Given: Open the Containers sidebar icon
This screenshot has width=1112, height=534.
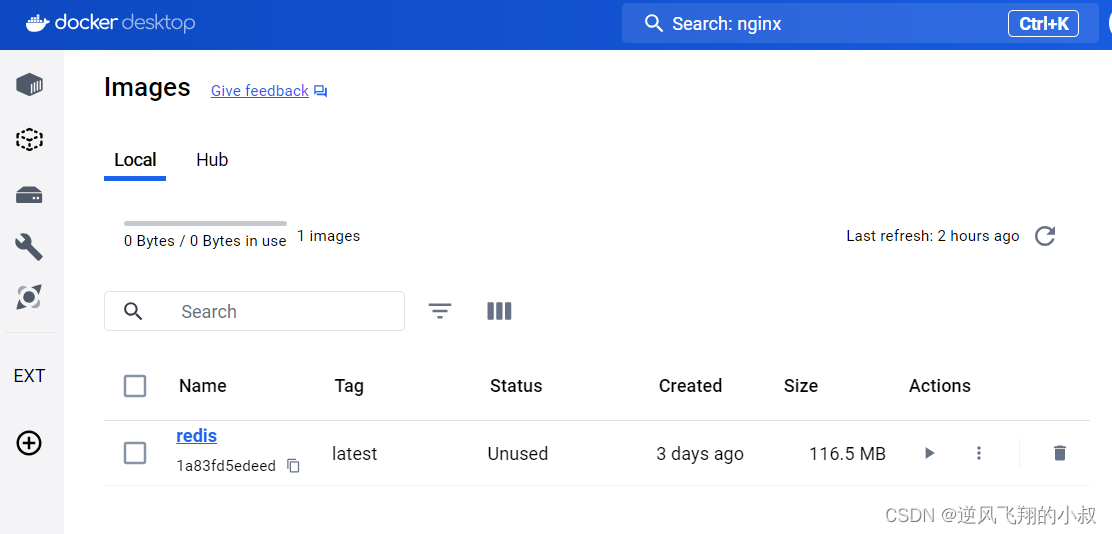Looking at the screenshot, I should click(29, 85).
